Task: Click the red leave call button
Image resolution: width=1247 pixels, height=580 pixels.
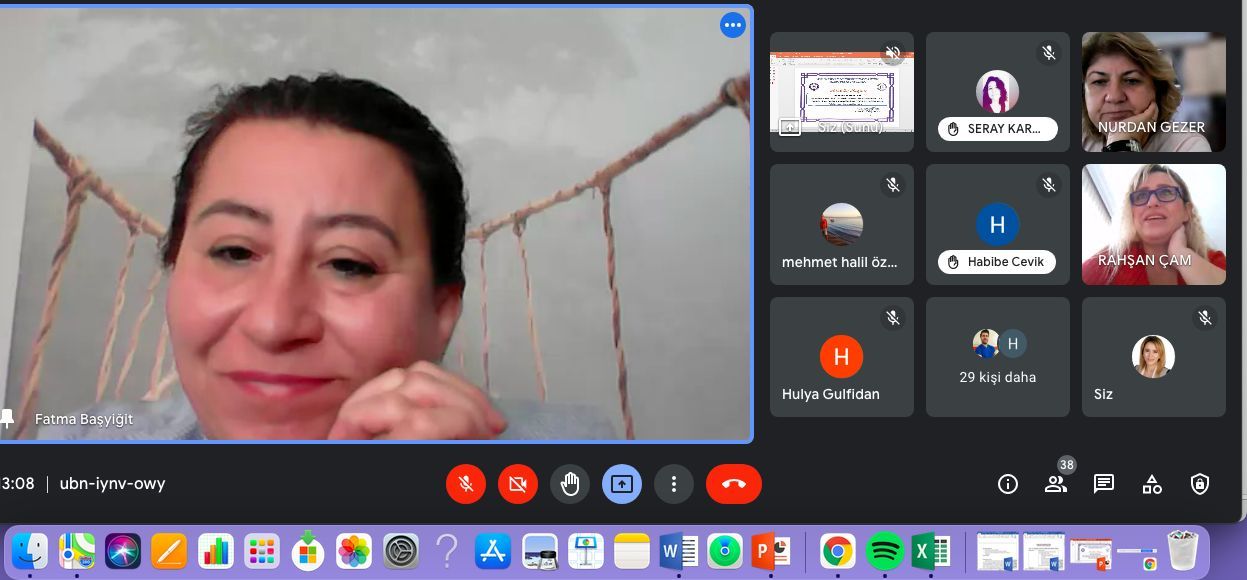Action: [x=733, y=484]
